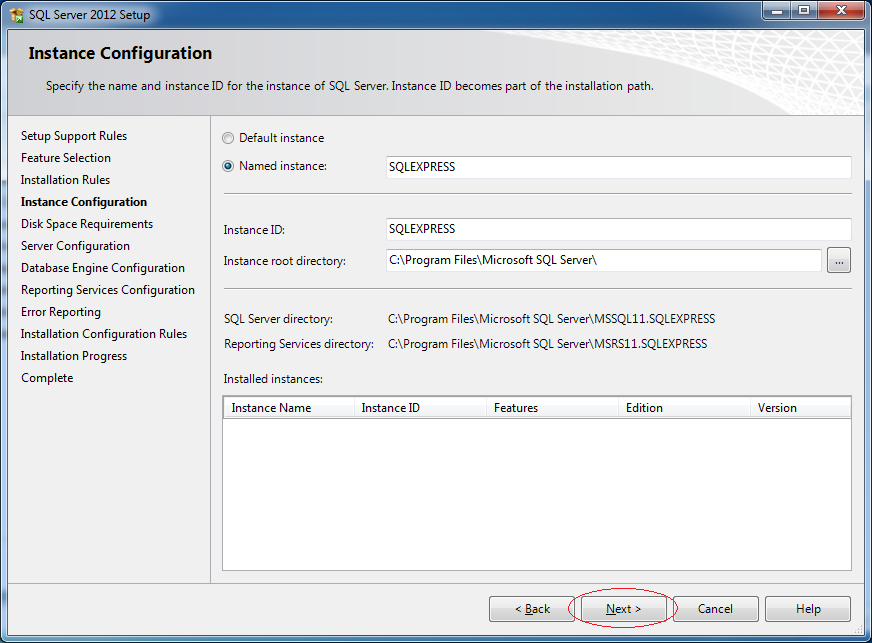Click the Cancel button

click(x=715, y=609)
